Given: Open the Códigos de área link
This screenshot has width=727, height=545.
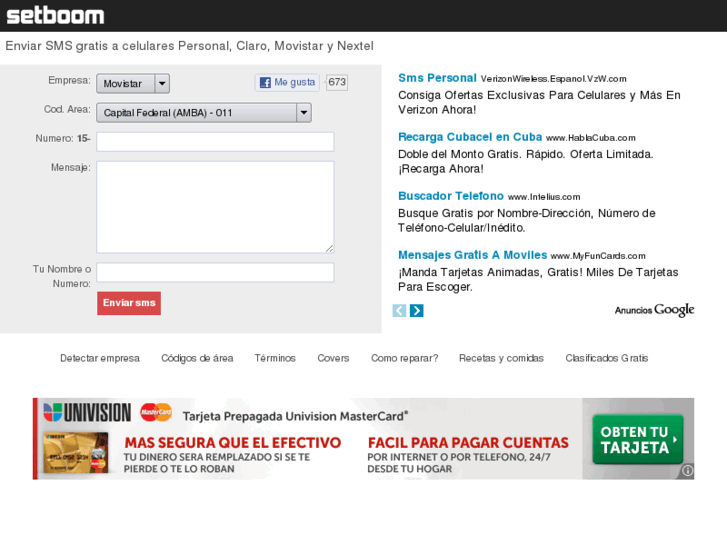Looking at the screenshot, I should click(x=197, y=358).
